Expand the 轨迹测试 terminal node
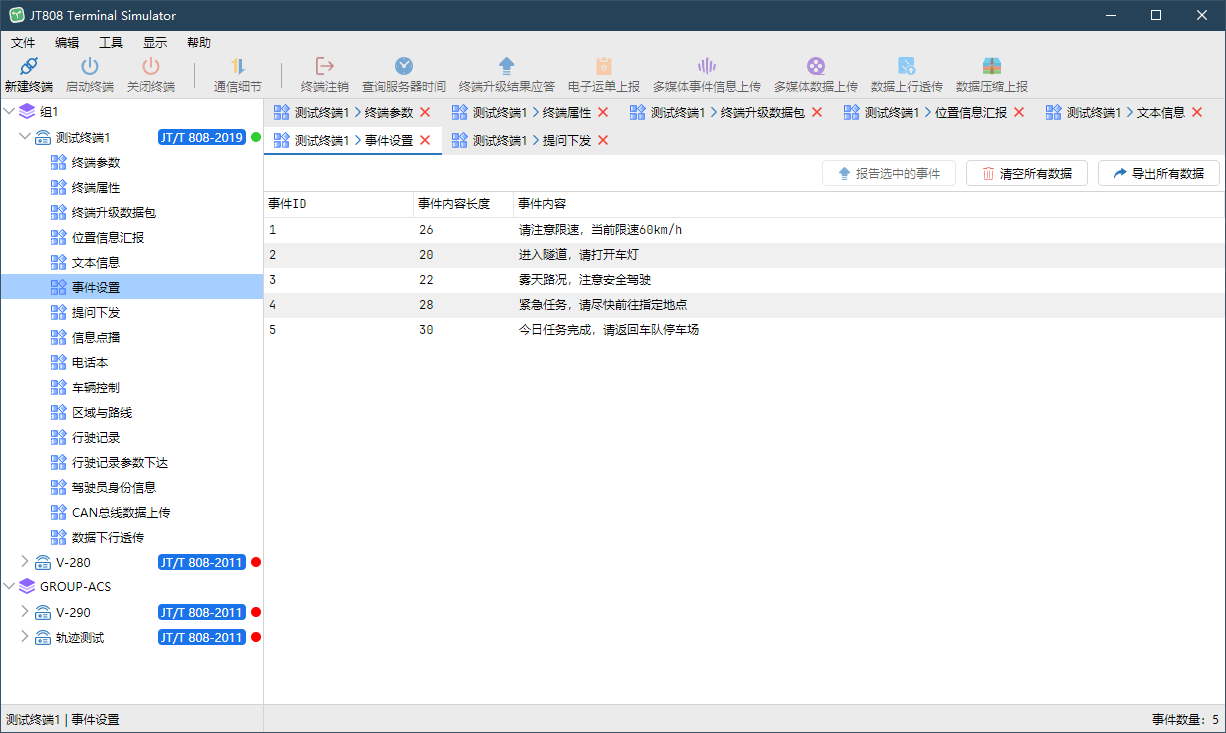The image size is (1226, 733). tap(26, 637)
